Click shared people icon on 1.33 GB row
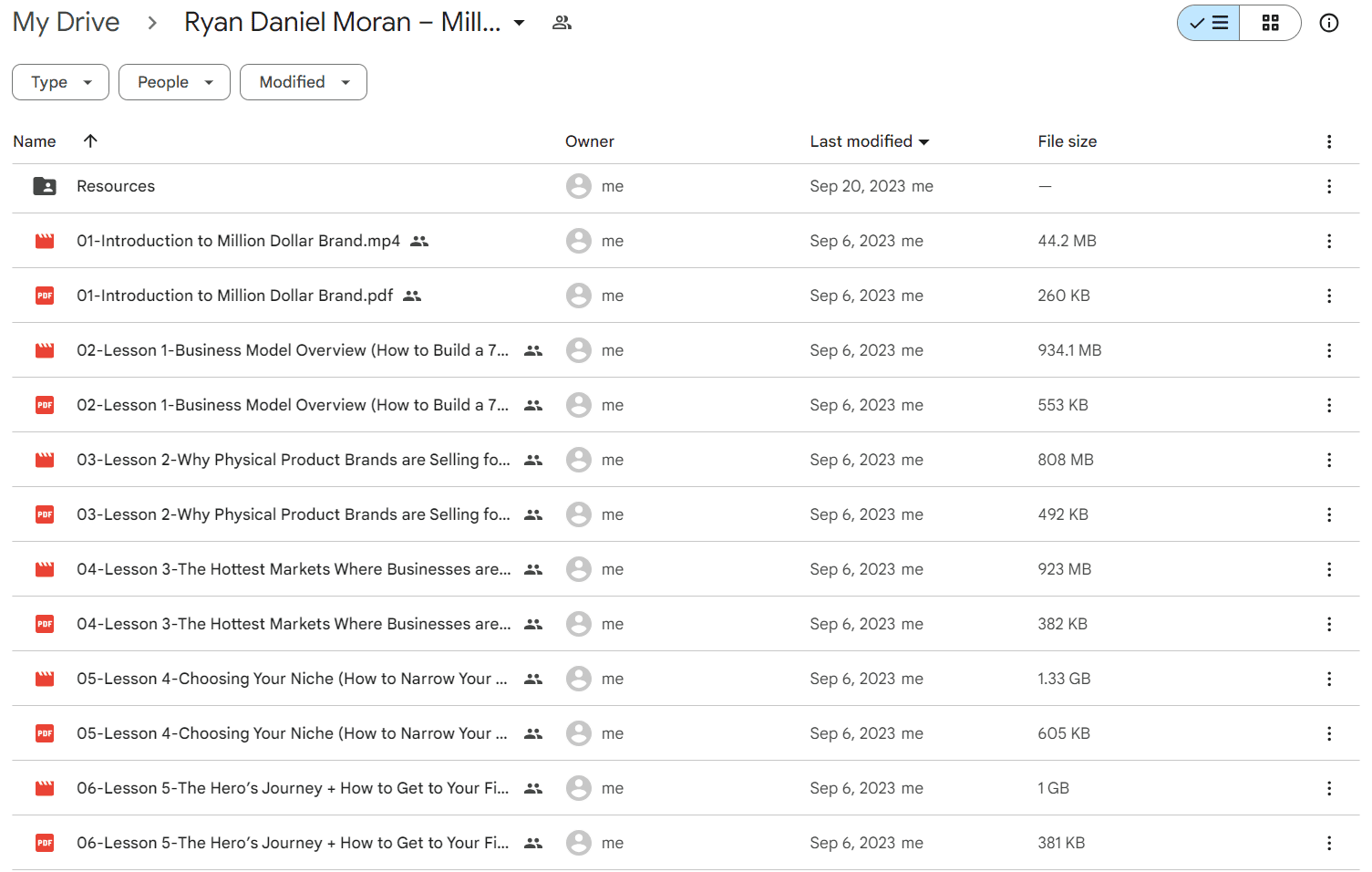Image resolution: width=1372 pixels, height=872 pixels. point(533,679)
